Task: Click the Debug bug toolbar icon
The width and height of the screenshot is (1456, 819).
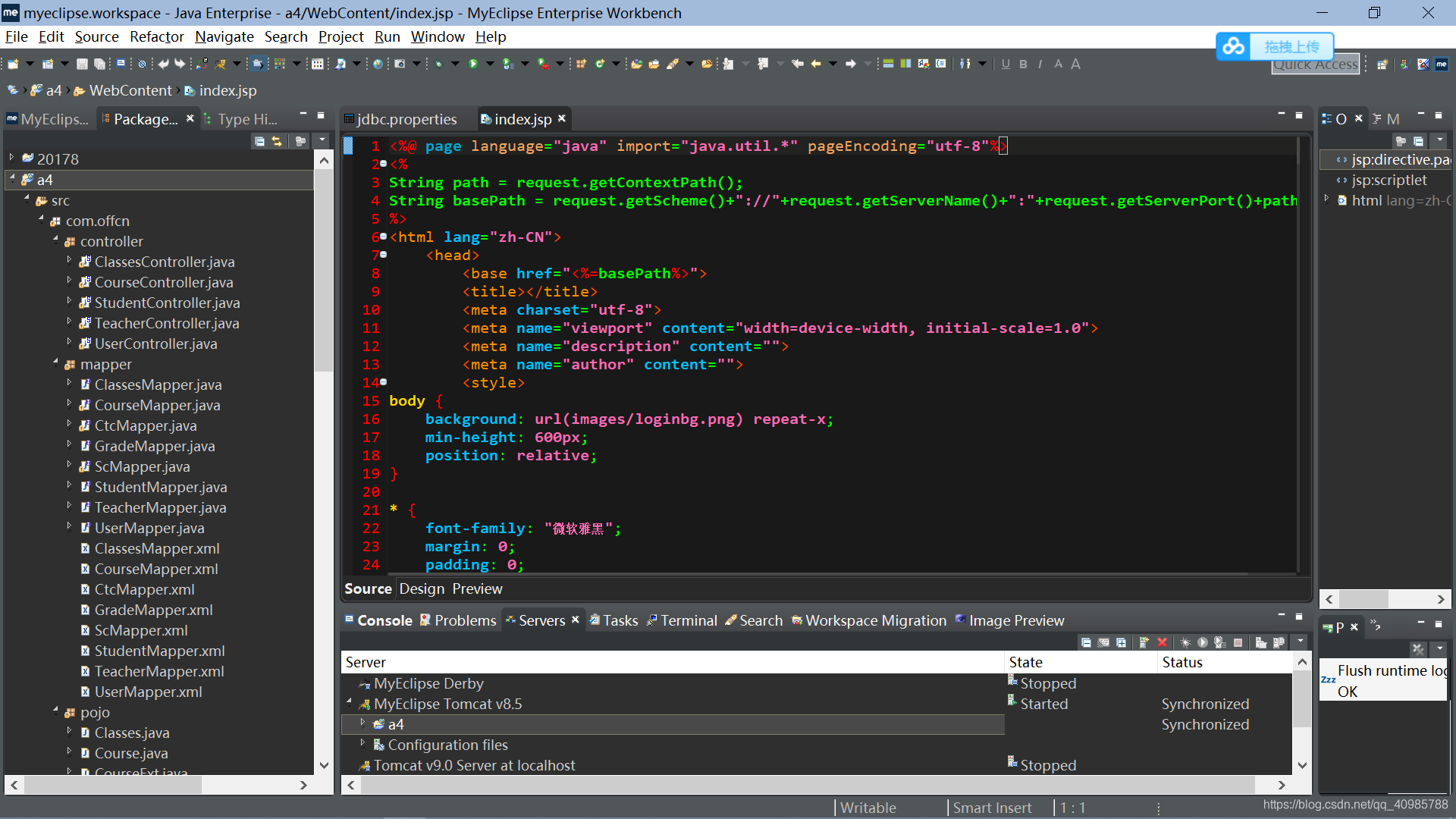Action: point(439,64)
